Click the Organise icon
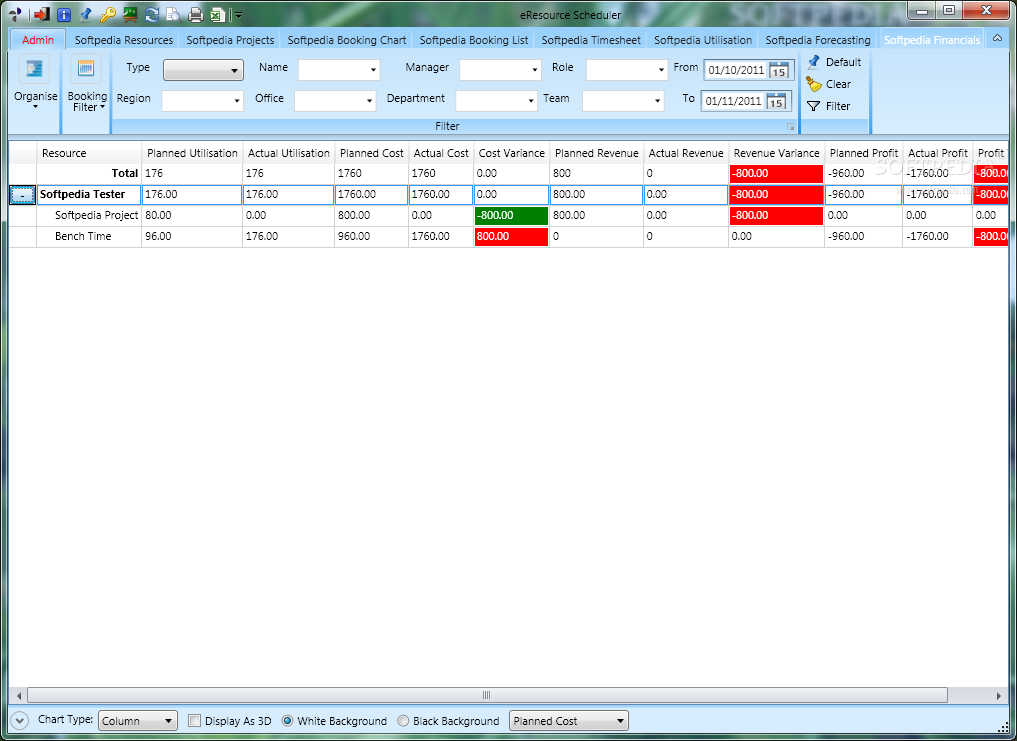This screenshot has height=741, width=1017. click(34, 68)
